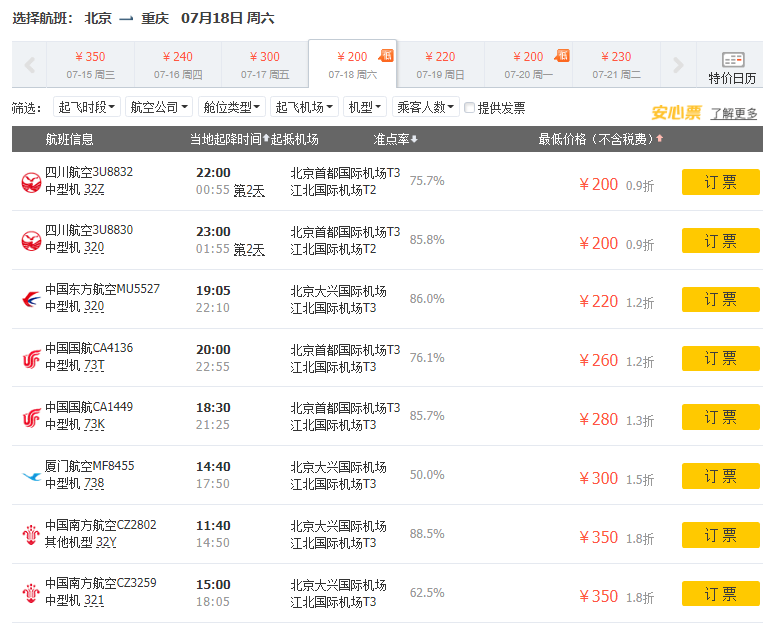This screenshot has height=634, width=763.
Task: Sort by 准点率 column header
Action: pos(396,139)
